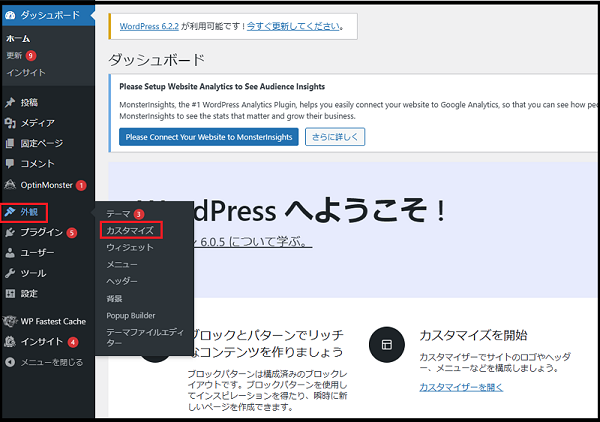This screenshot has height=422, width=600.
Task: Select ウィジェット in the flyout
Action: (x=130, y=248)
